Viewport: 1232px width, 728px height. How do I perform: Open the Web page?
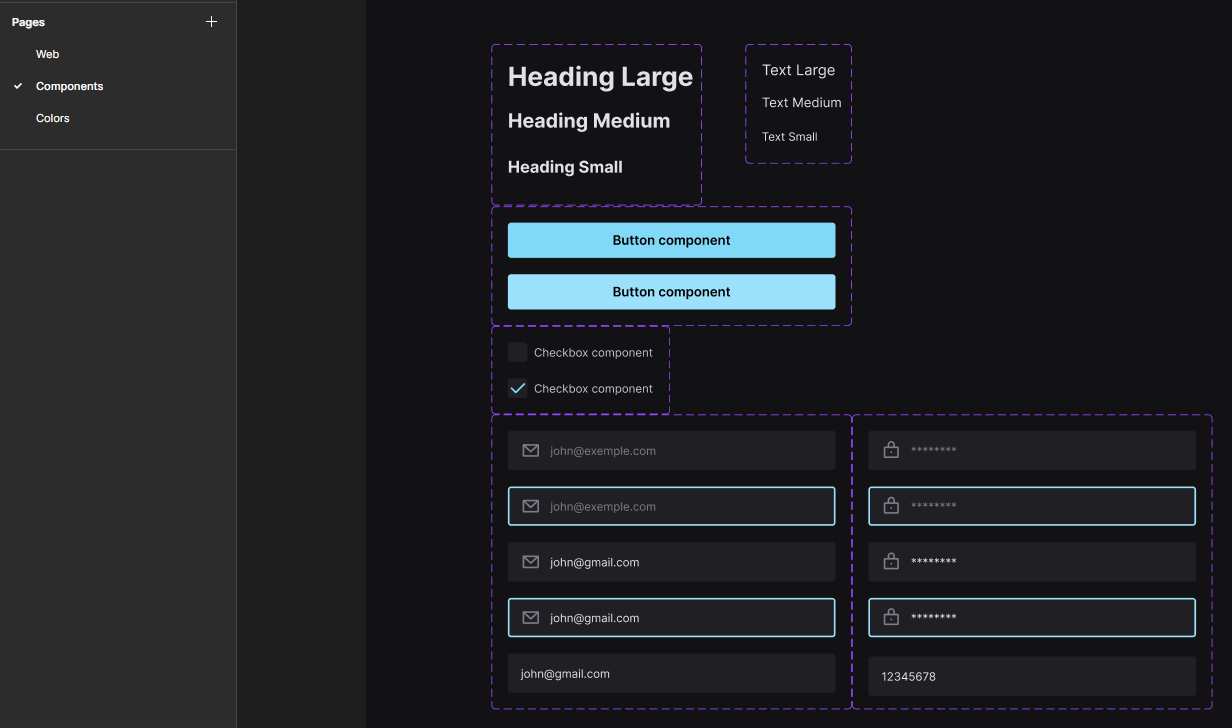[x=47, y=54]
